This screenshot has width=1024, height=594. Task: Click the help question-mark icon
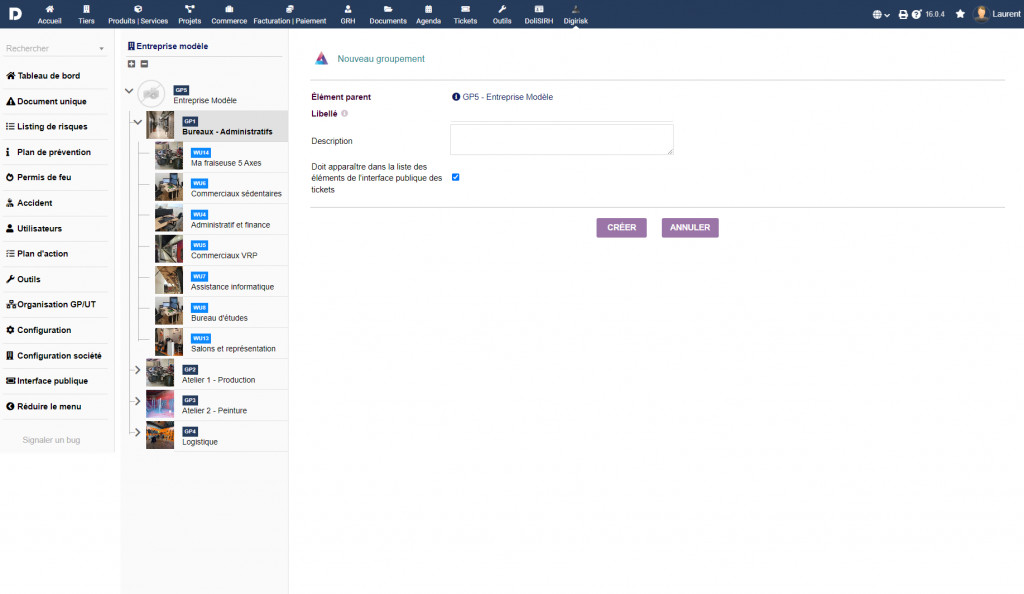point(916,14)
